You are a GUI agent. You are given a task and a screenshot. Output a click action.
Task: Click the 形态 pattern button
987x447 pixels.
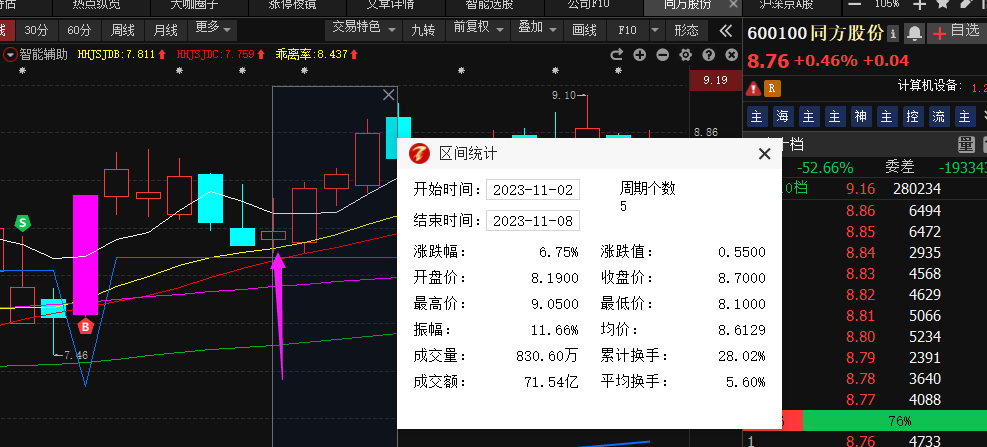(x=686, y=30)
